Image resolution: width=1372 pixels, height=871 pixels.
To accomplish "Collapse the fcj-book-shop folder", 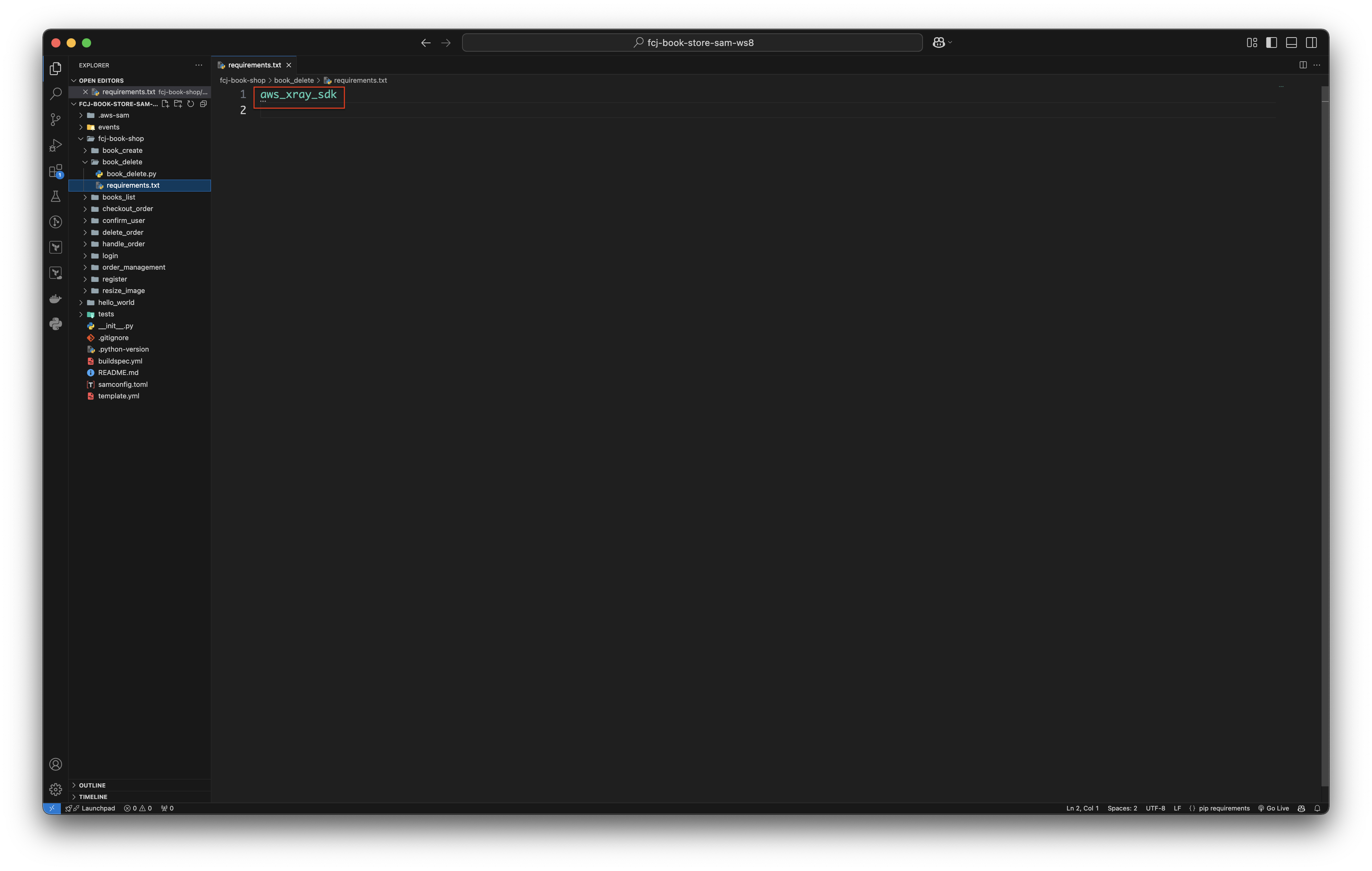I will (x=81, y=139).
